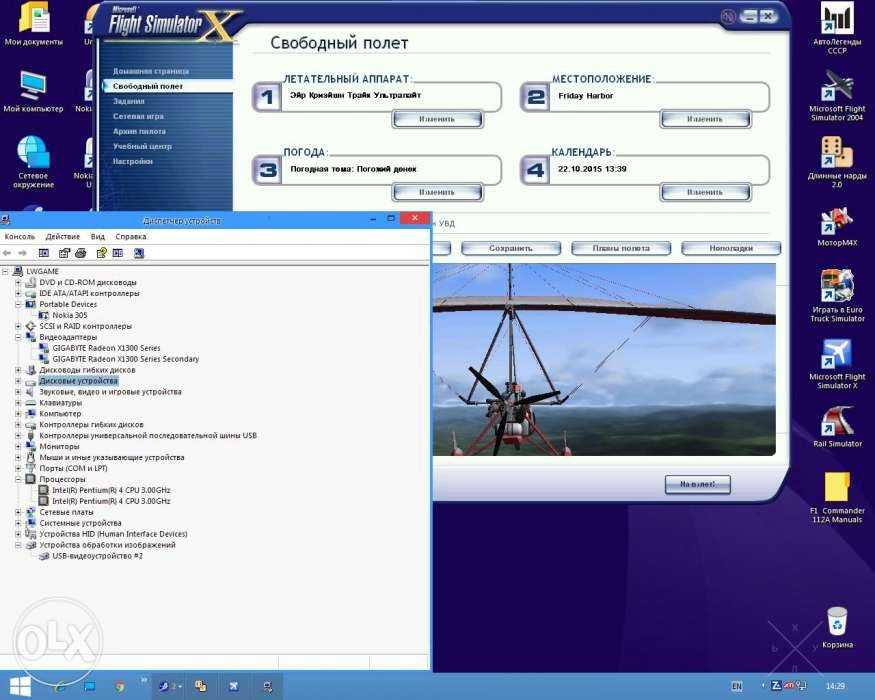
Task: Click Scan for hardware changes icon
Action: [x=139, y=253]
